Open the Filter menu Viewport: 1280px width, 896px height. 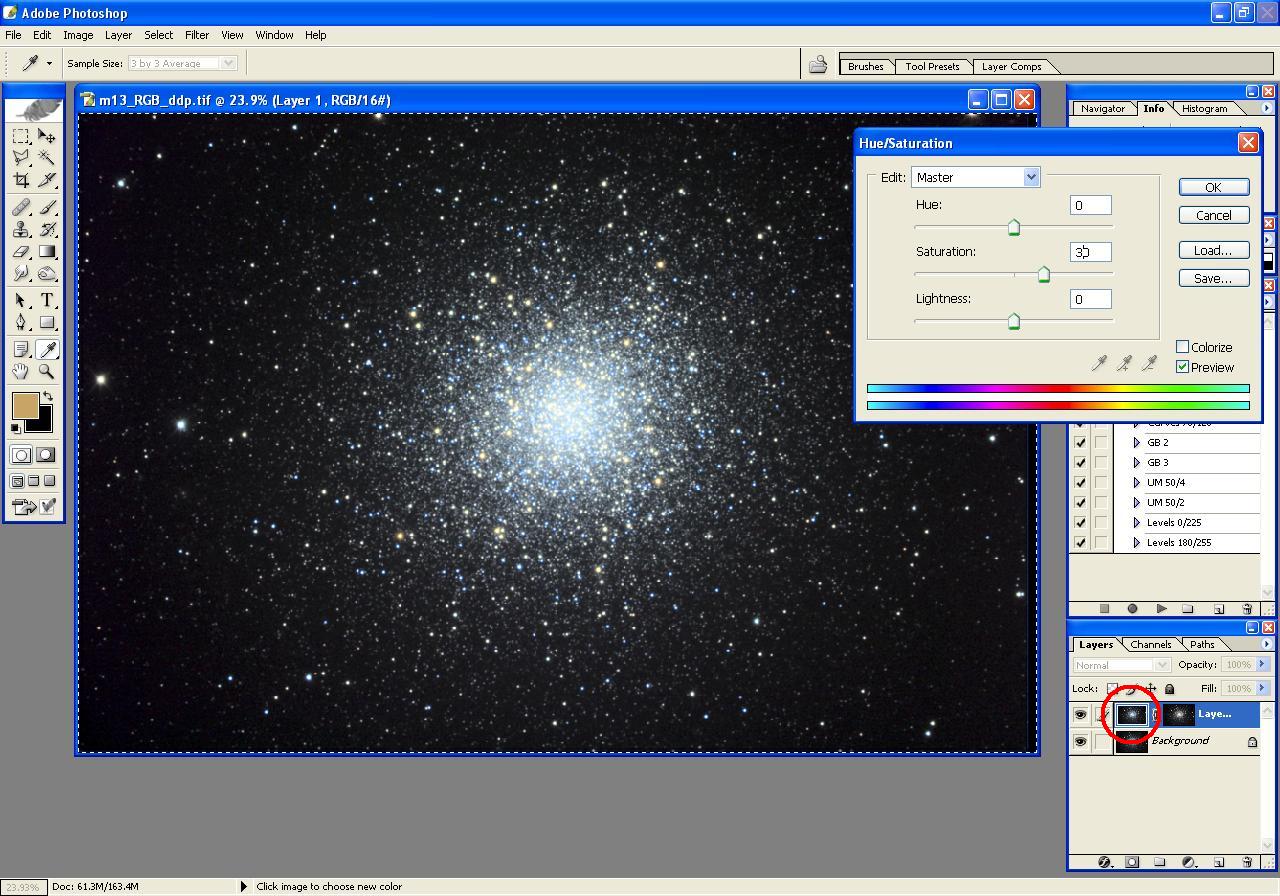[x=196, y=35]
